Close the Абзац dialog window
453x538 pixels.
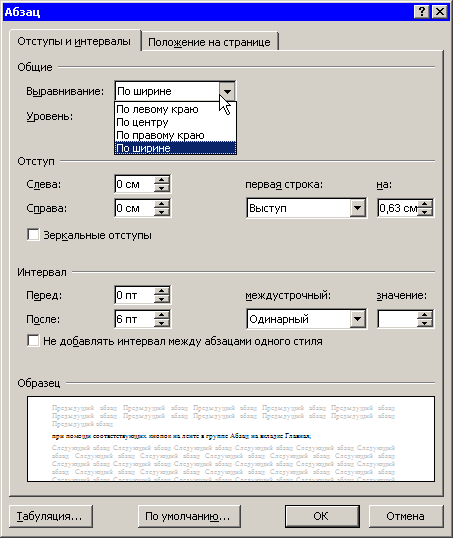pos(440,12)
